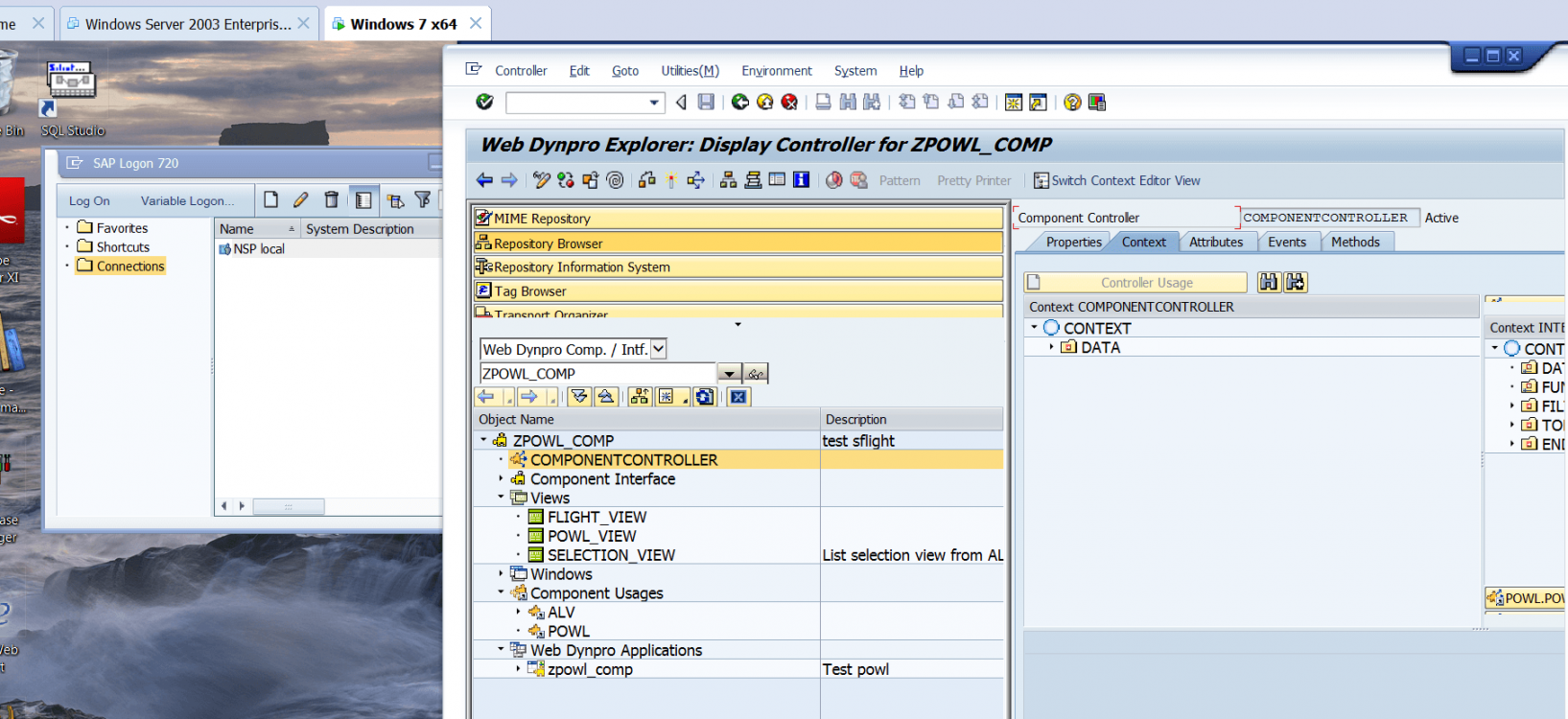
Task: Click the Display Object List hierarchy icon
Action: tap(728, 179)
